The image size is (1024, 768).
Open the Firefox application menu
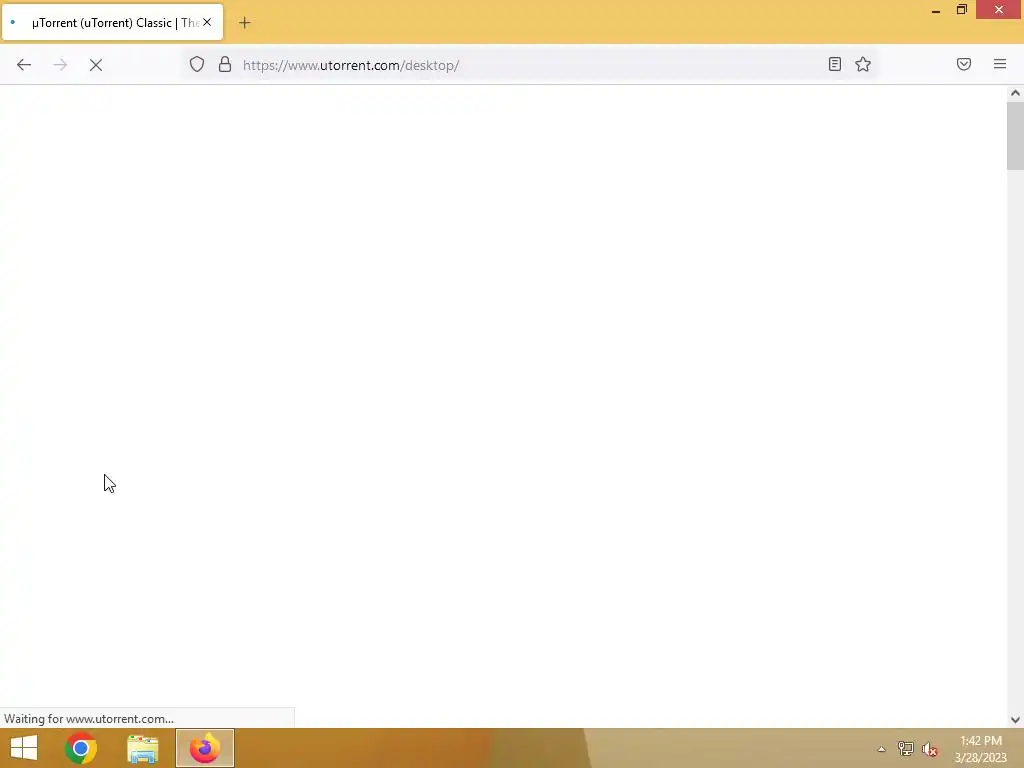(x=1000, y=64)
